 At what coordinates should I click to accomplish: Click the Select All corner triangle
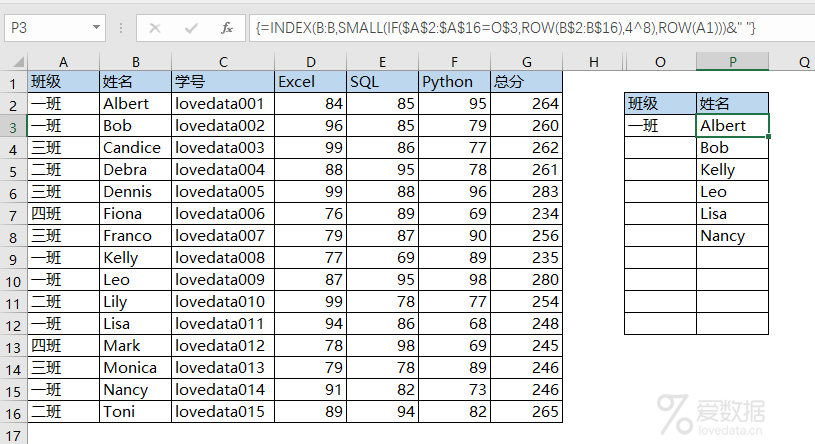click(x=18, y=62)
